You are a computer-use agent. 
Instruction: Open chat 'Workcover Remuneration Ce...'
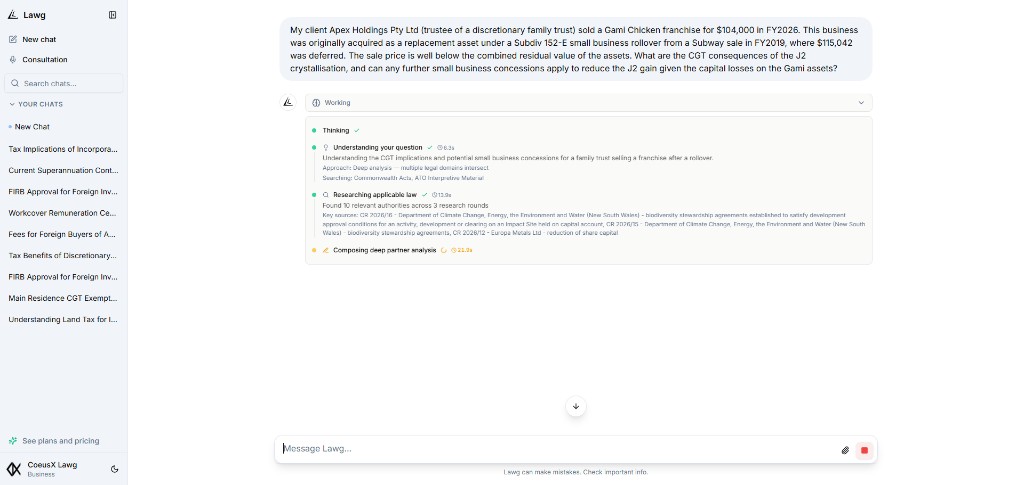click(63, 213)
